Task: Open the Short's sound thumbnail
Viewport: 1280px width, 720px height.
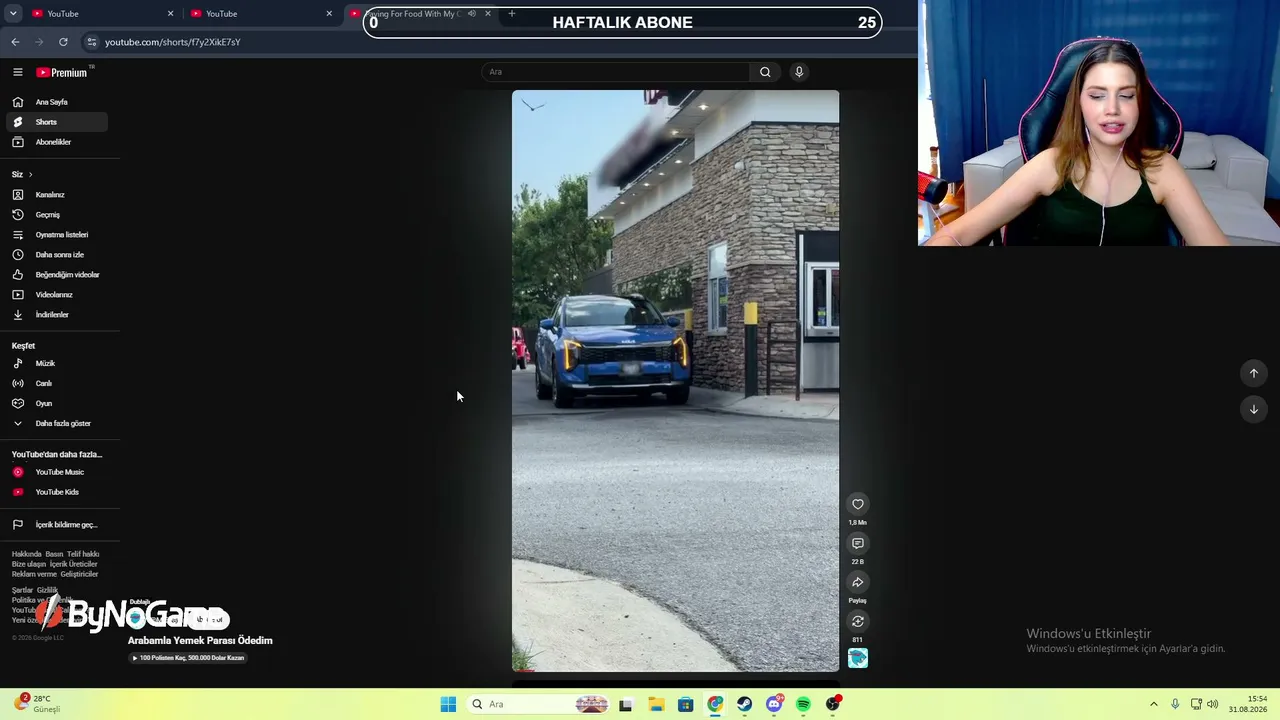Action: pyautogui.click(x=858, y=658)
